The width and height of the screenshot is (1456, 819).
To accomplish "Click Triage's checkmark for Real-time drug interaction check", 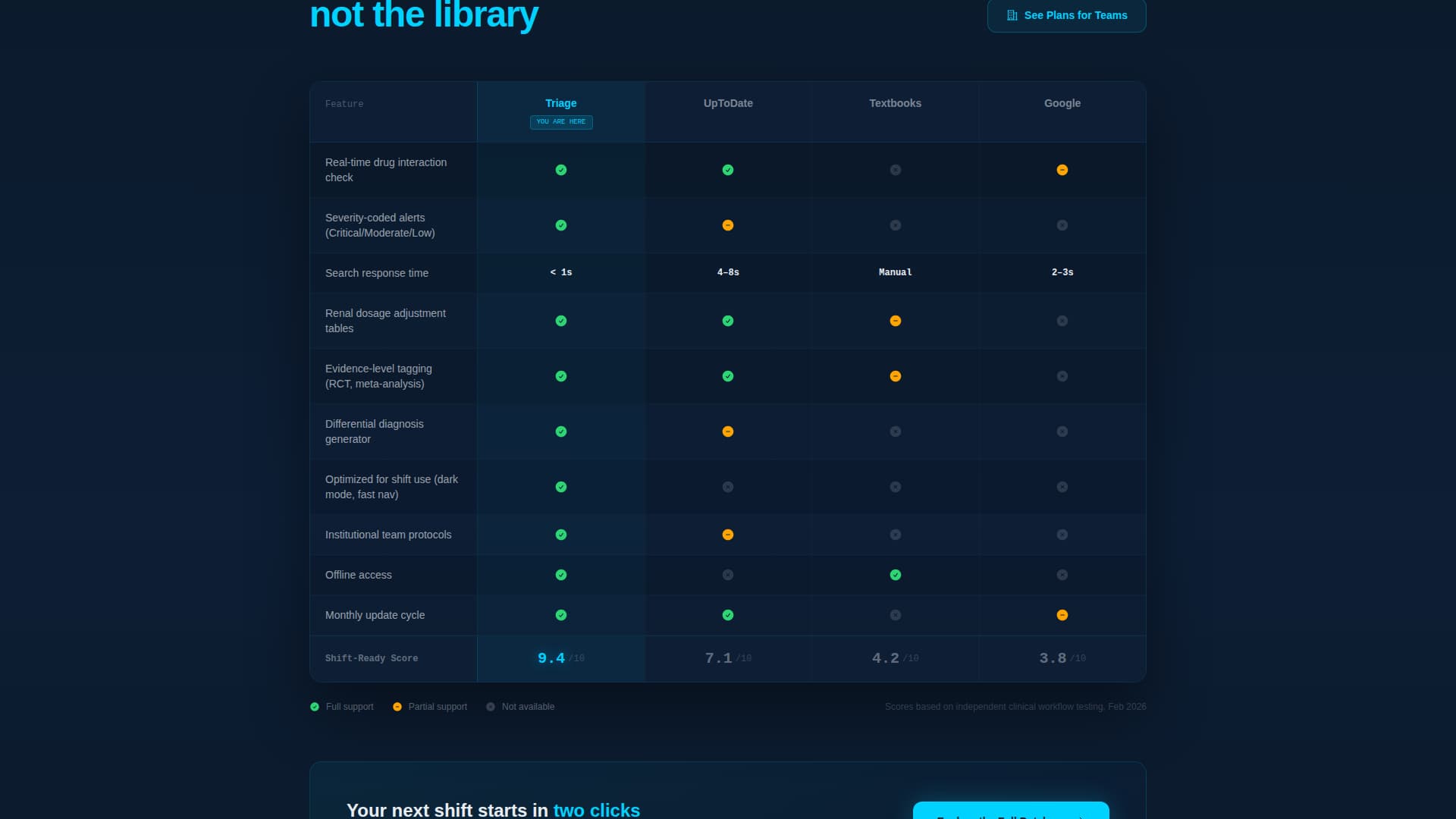I will click(x=561, y=170).
